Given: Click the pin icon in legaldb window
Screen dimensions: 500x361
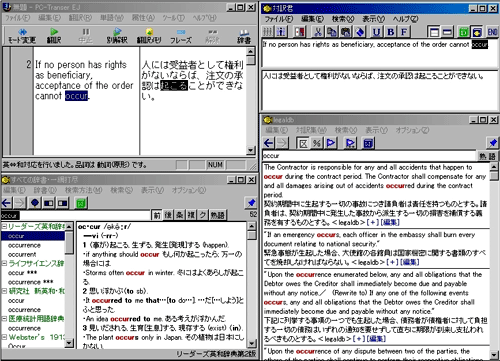Looking at the screenshot, I should click(492, 143).
